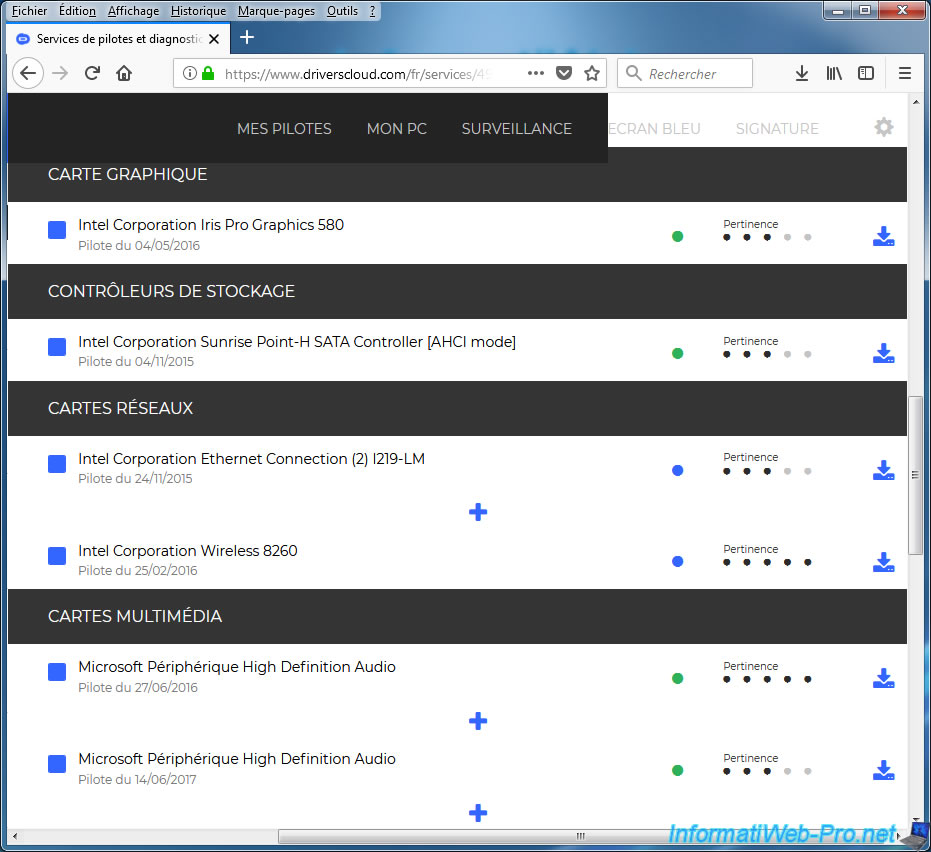The image size is (931, 852).
Task: Bookmark this page with the star icon
Action: tap(592, 73)
